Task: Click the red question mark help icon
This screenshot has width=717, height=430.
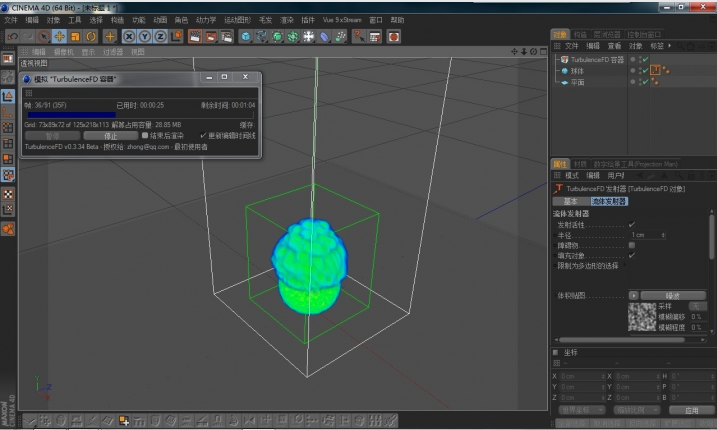Action: click(359, 37)
